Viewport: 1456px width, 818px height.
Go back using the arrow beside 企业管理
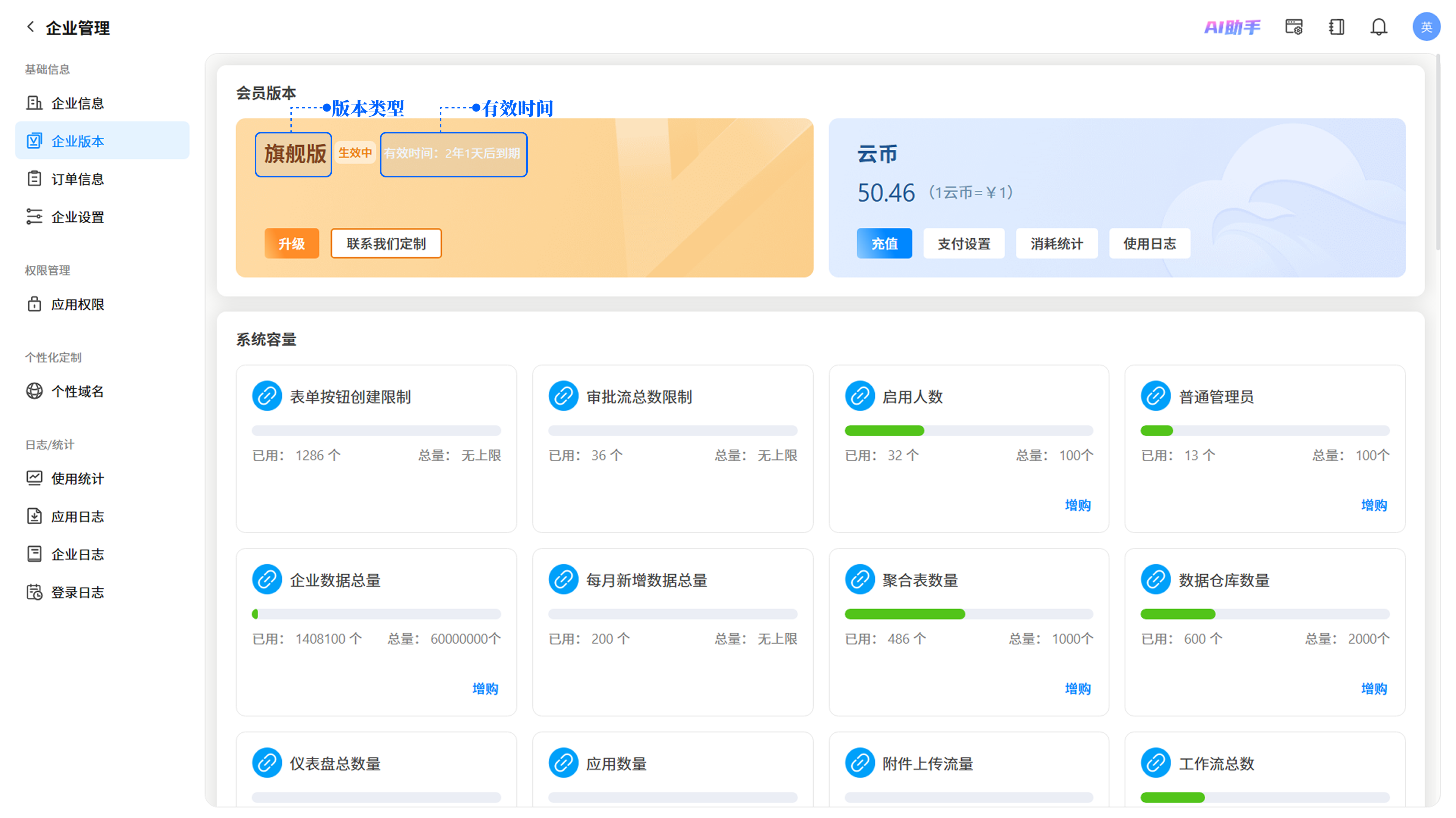pos(30,27)
